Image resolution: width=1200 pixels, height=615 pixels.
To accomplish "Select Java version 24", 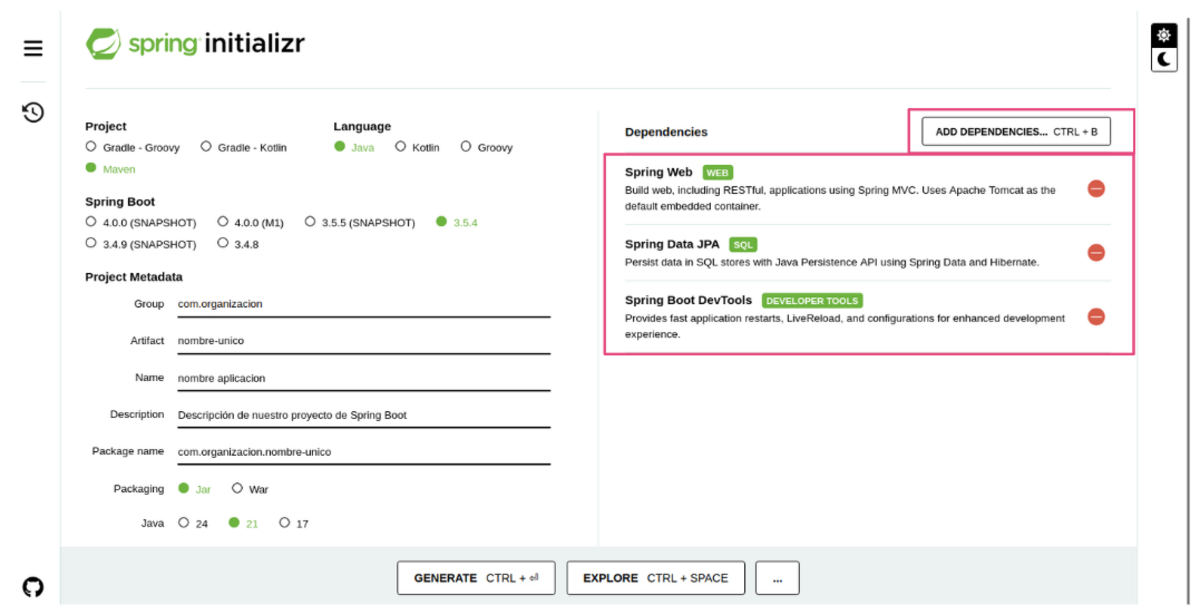I will tap(193, 523).
